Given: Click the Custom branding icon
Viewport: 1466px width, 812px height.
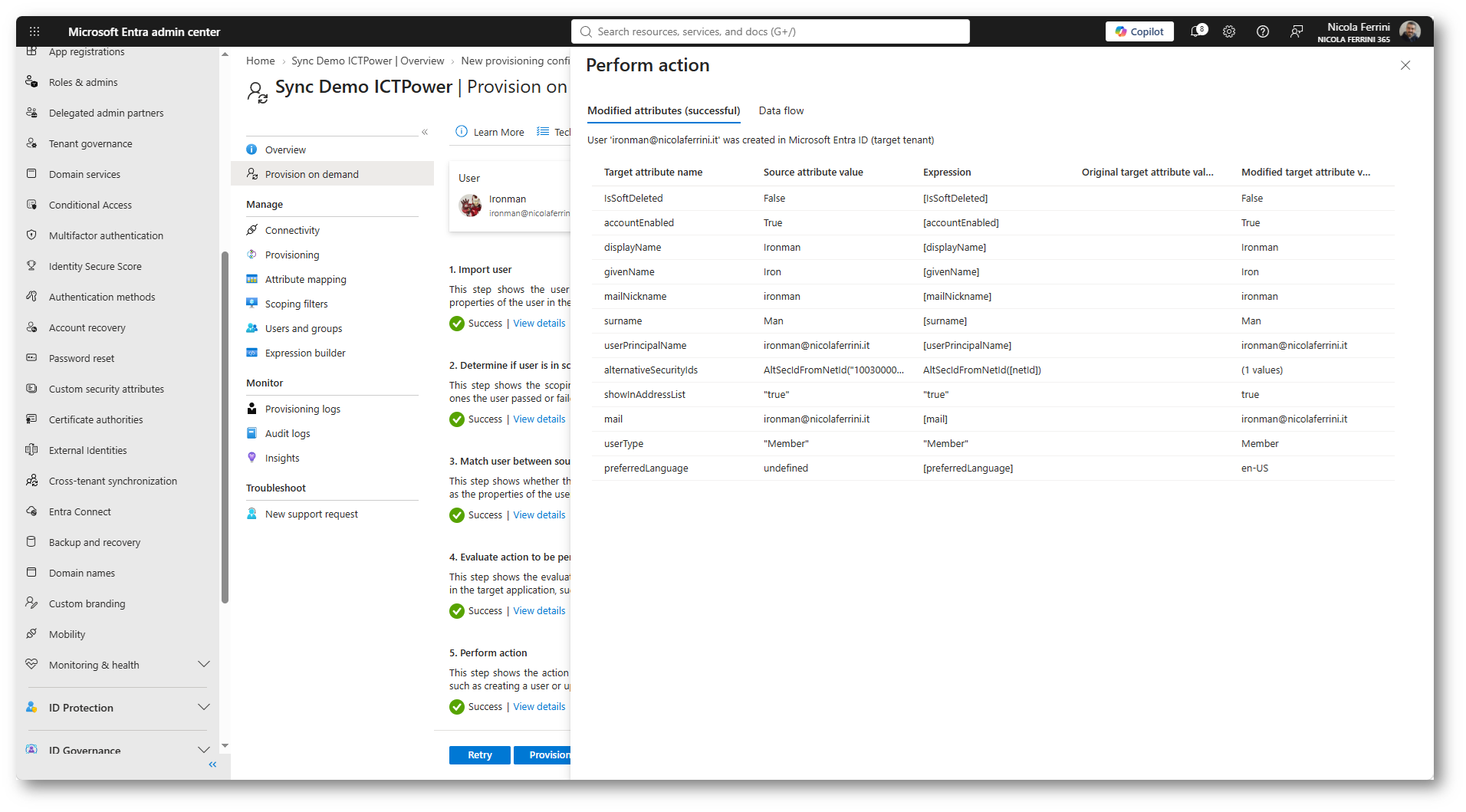Looking at the screenshot, I should coord(31,603).
